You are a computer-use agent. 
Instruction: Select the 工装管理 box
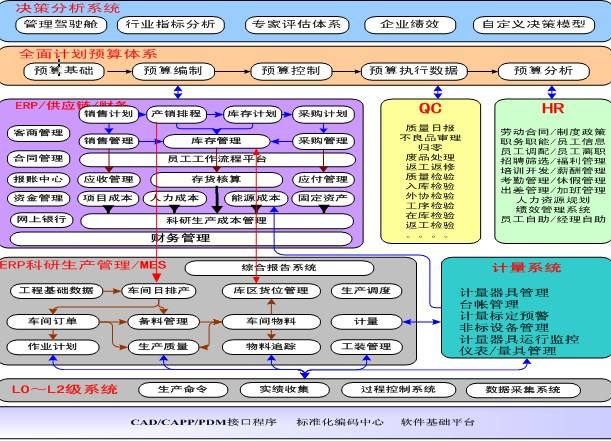(365, 346)
